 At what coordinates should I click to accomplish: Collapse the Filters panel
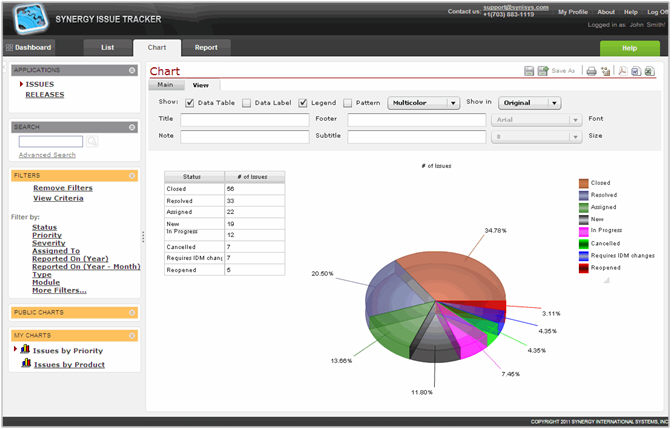(x=132, y=176)
